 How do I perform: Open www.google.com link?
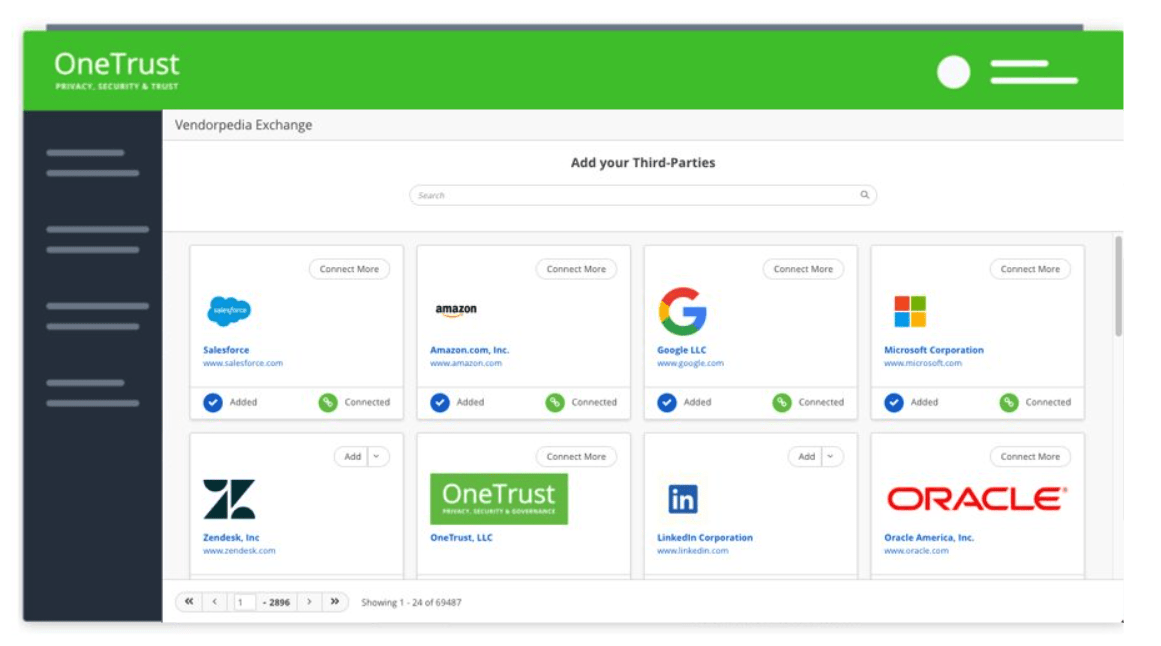pyautogui.click(x=690, y=363)
